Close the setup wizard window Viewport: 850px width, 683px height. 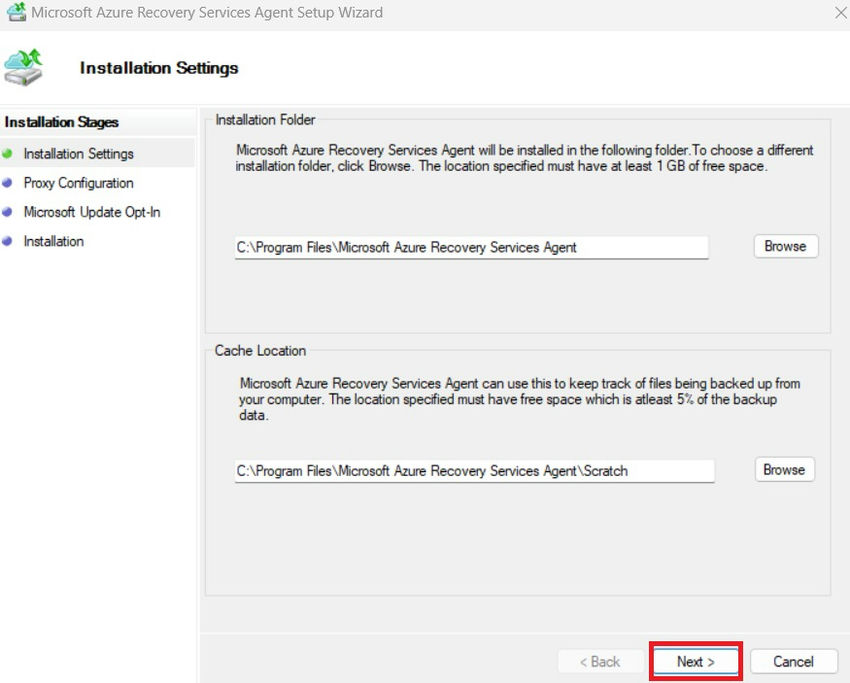(841, 13)
